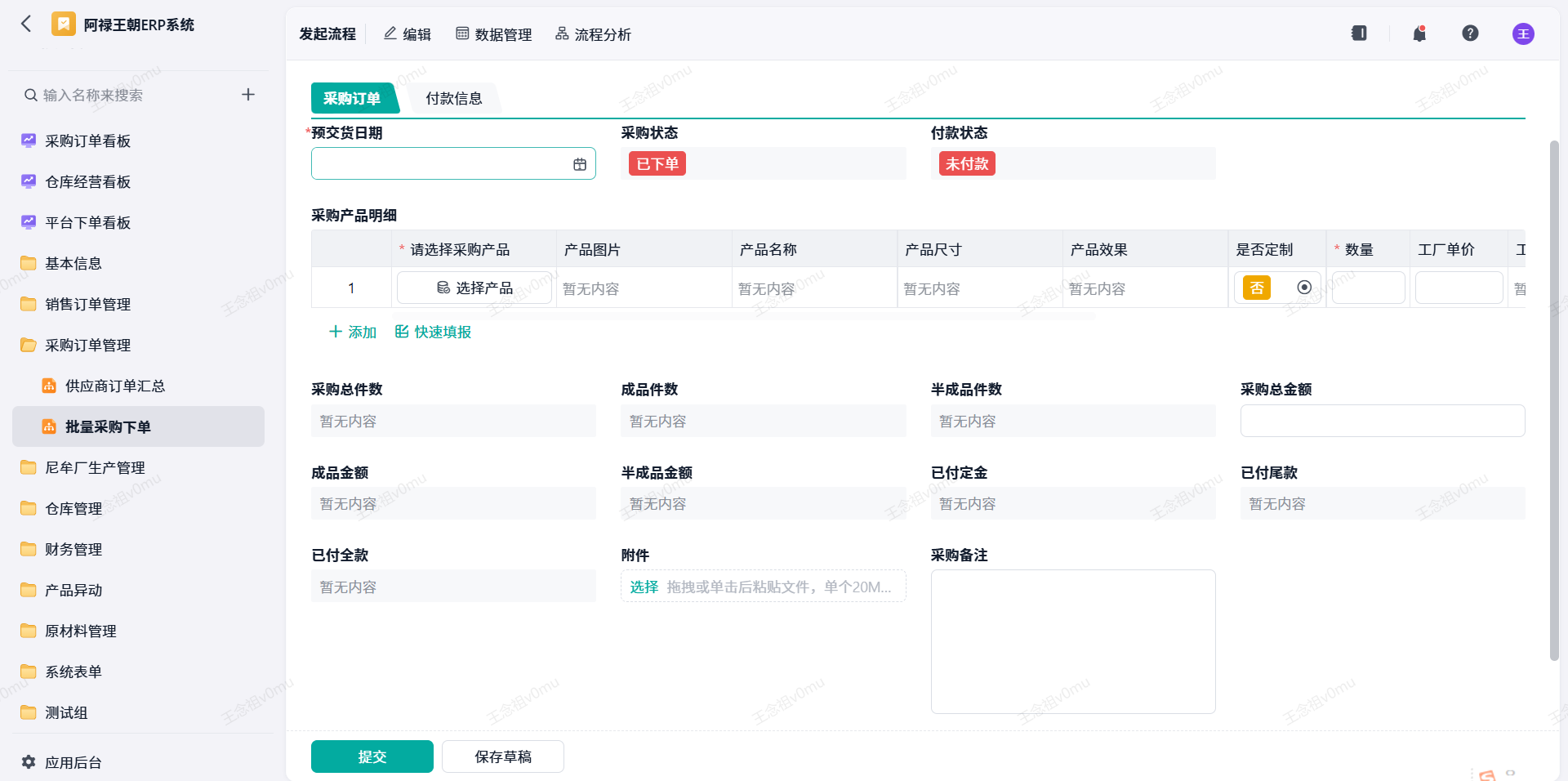This screenshot has height=781, width=1568.
Task: Expand the 产品异动 folder
Action: pos(29,590)
